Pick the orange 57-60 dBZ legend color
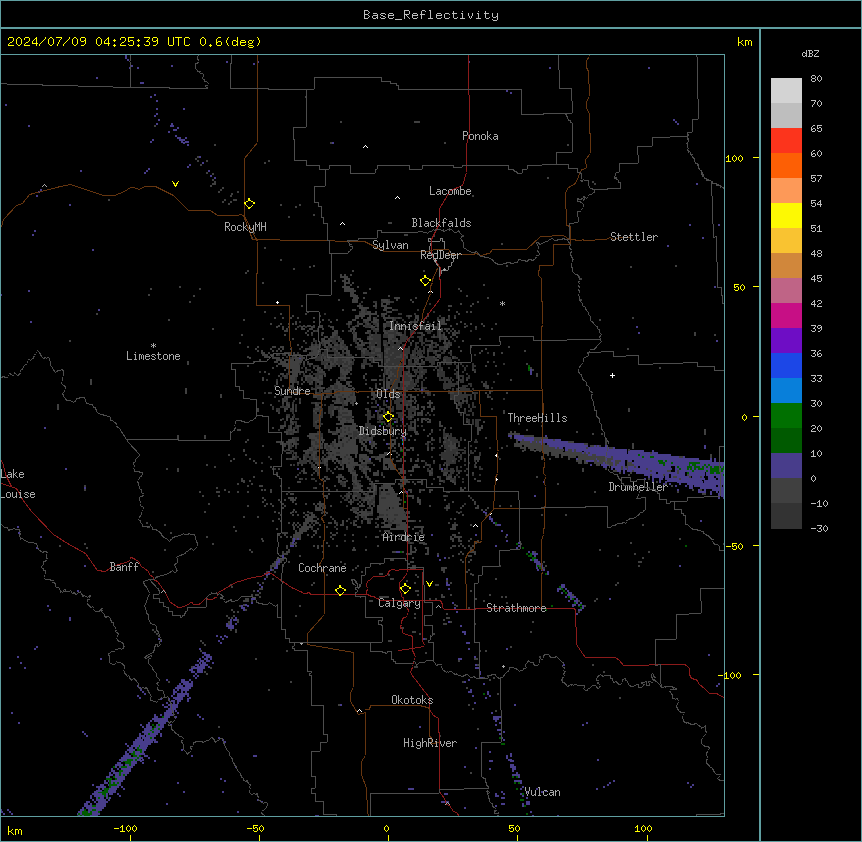The height and width of the screenshot is (842, 862). (786, 165)
